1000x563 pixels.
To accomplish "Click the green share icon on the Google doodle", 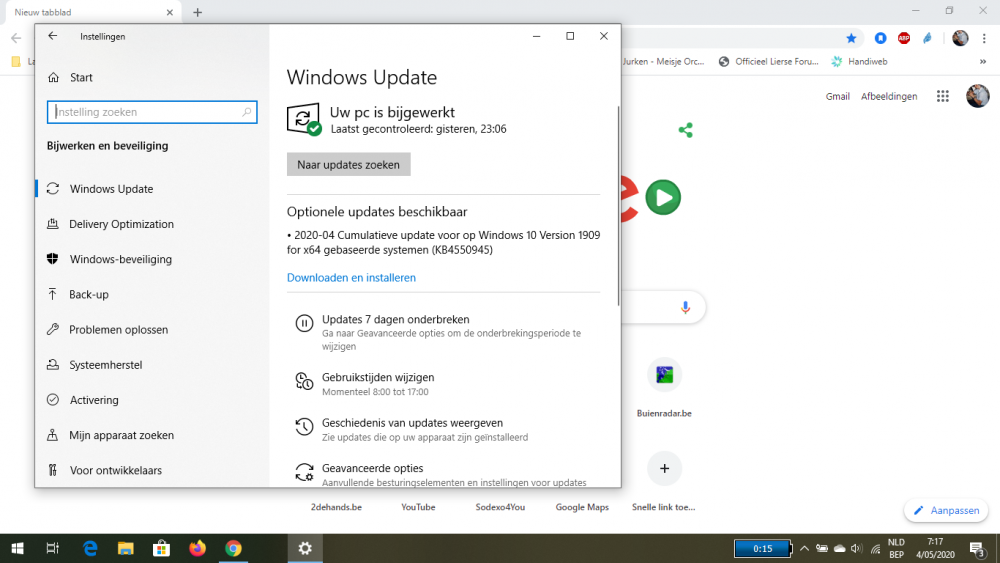I will coord(686,131).
